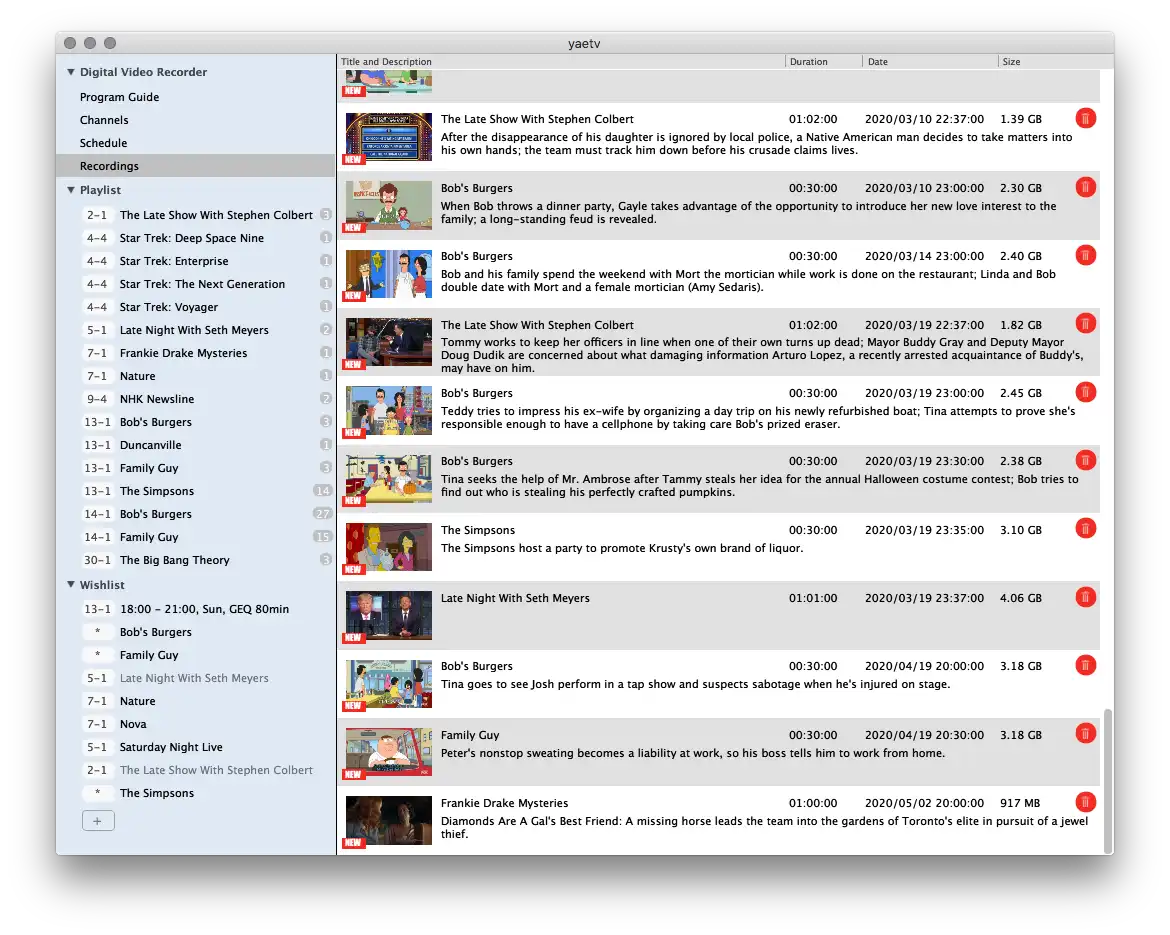Open thumbnail of Bob's Burgers 2020/03/14 recording
This screenshot has height=935, width=1170.
(x=389, y=274)
